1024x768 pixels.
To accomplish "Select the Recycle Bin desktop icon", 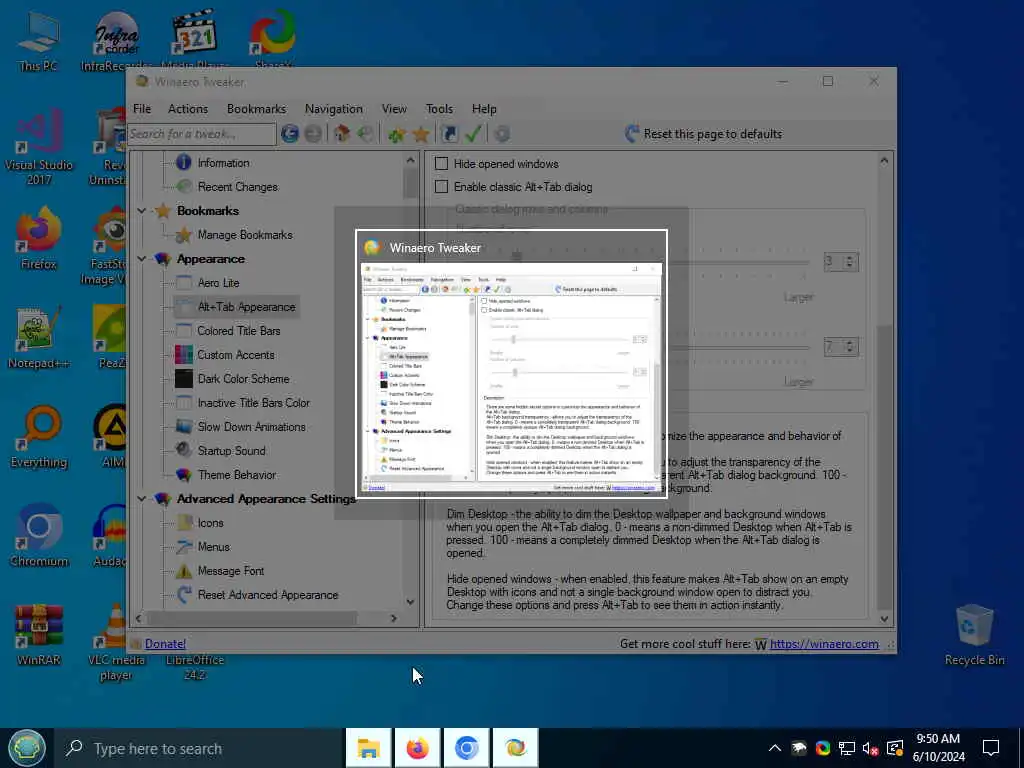I will point(974,635).
